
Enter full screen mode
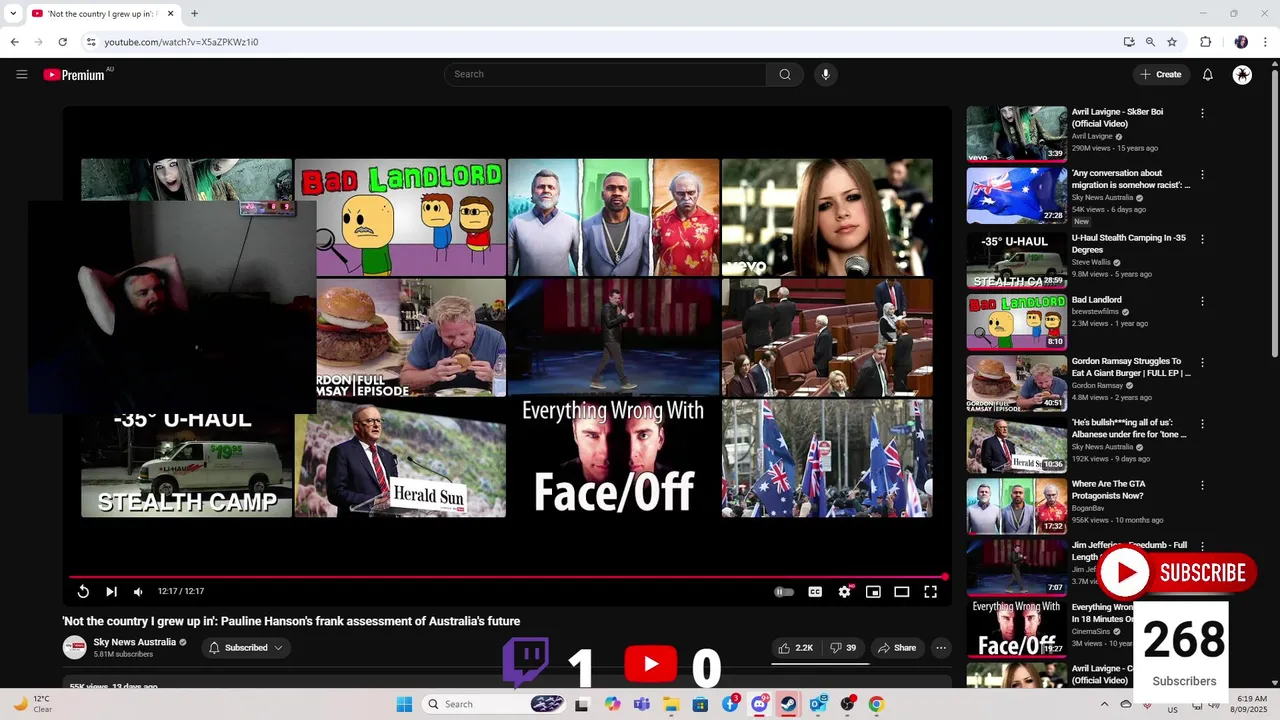tap(930, 592)
